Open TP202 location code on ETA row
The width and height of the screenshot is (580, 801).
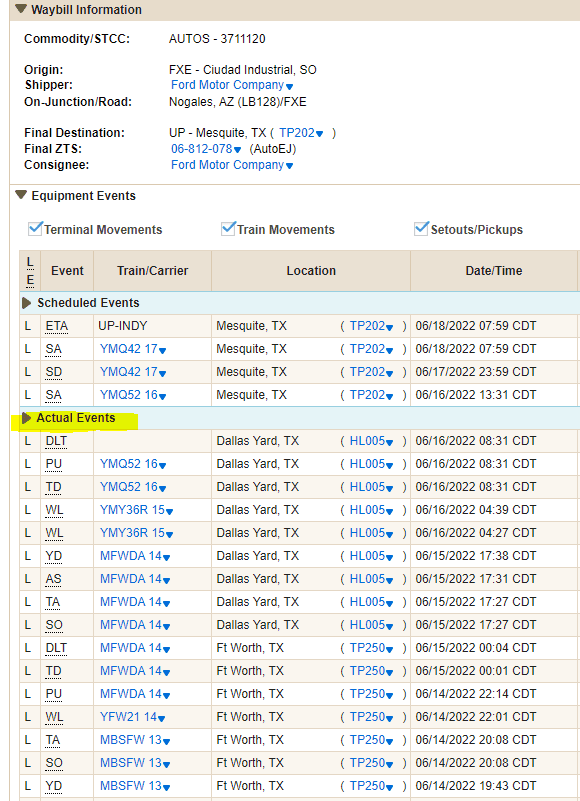pos(372,326)
